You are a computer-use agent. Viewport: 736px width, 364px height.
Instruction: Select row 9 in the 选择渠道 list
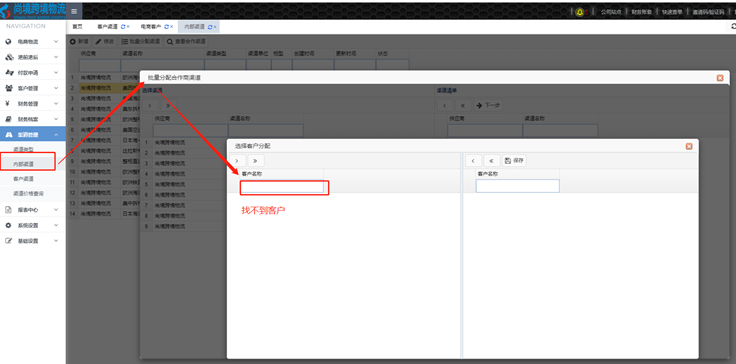click(185, 226)
